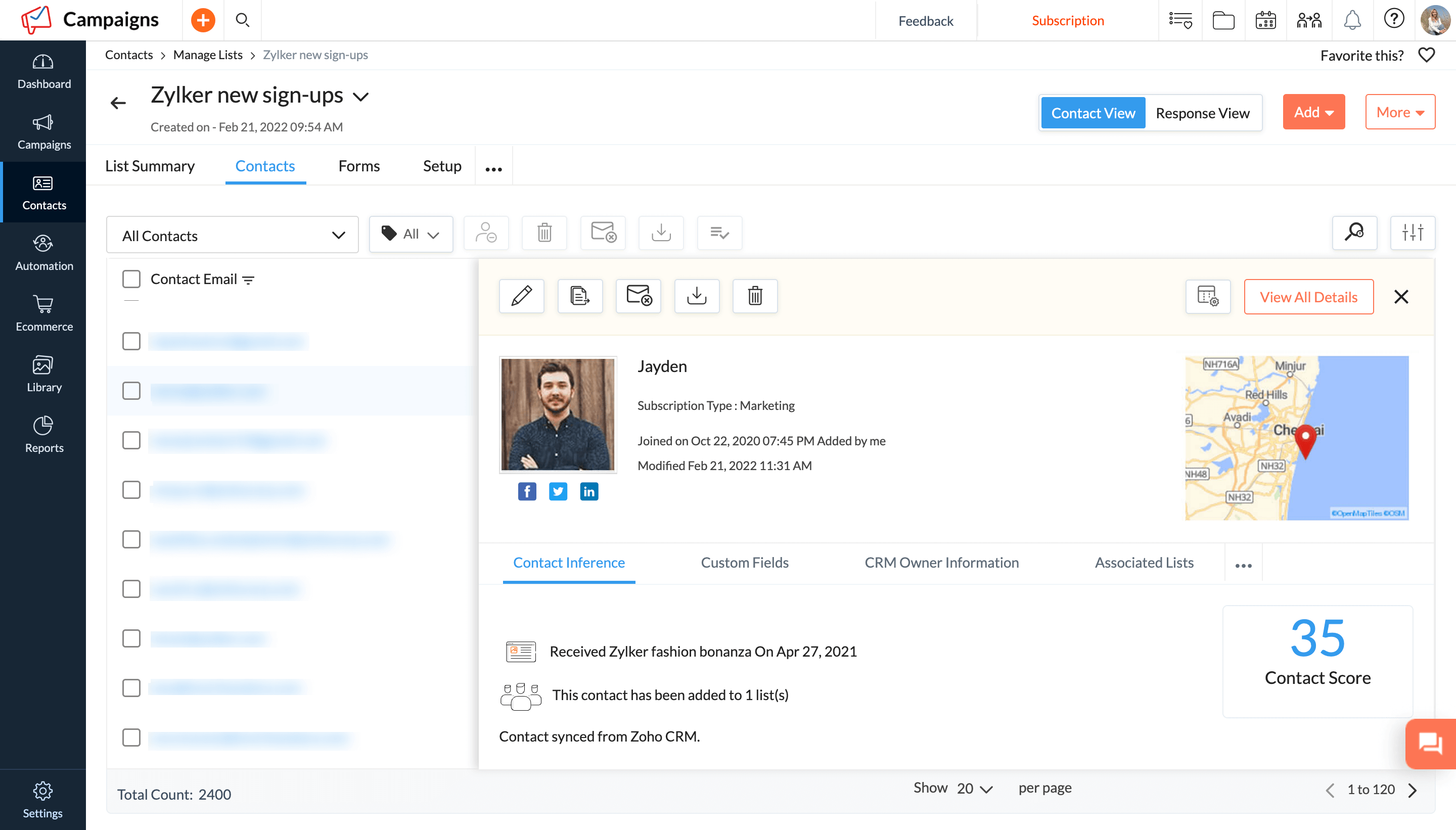The image size is (1456, 830).
Task: Favorite this list with heart icon
Action: [1426, 55]
